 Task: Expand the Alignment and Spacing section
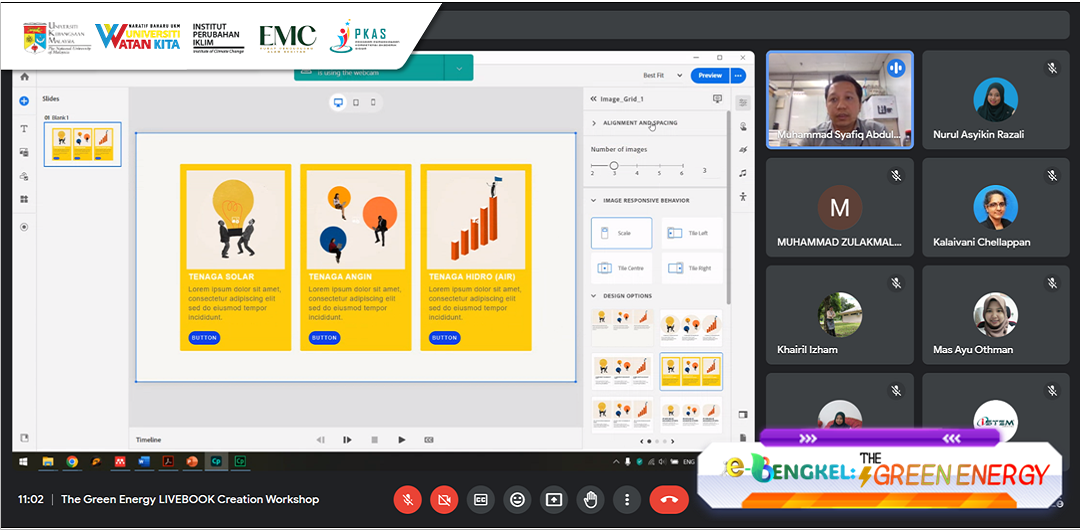[640, 123]
